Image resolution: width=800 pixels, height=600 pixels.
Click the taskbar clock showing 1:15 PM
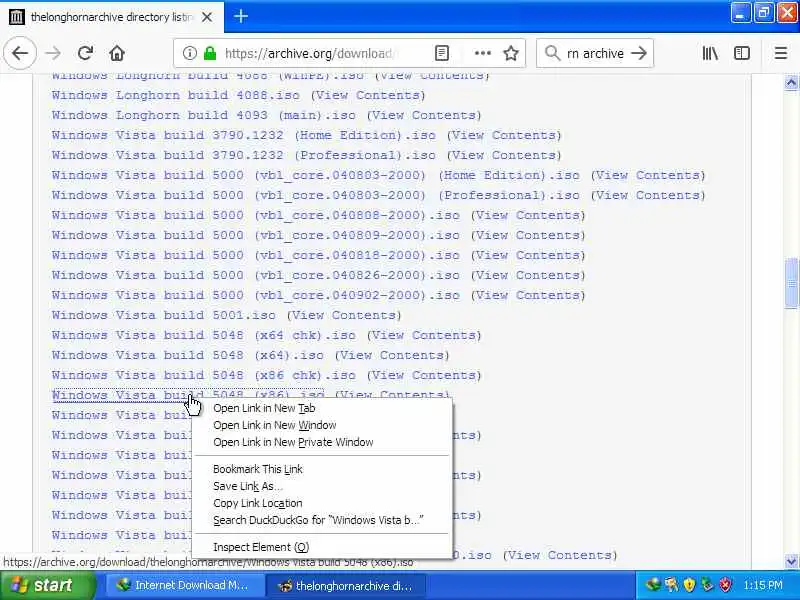click(762, 585)
